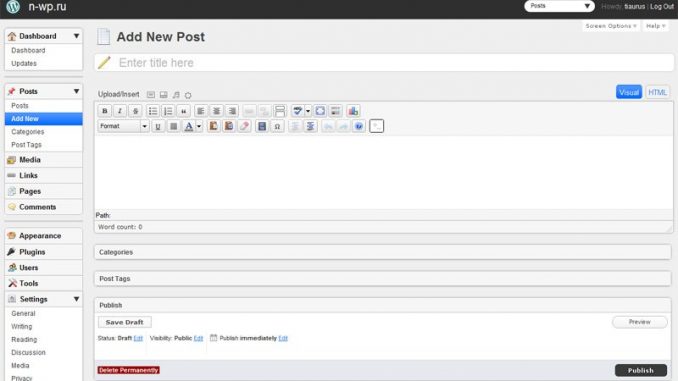Insert custom character omega icon
Image resolution: width=678 pixels, height=381 pixels.
coord(277,126)
